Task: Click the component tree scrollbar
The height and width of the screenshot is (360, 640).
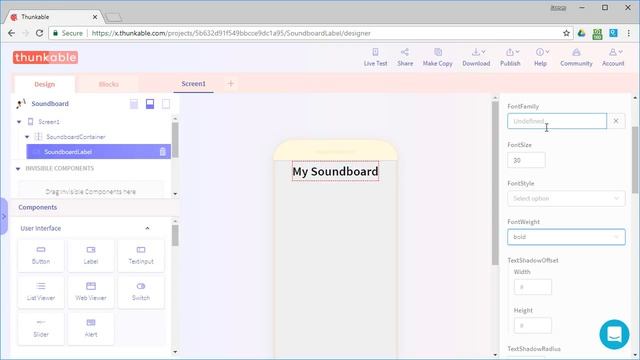Action: tap(175, 140)
